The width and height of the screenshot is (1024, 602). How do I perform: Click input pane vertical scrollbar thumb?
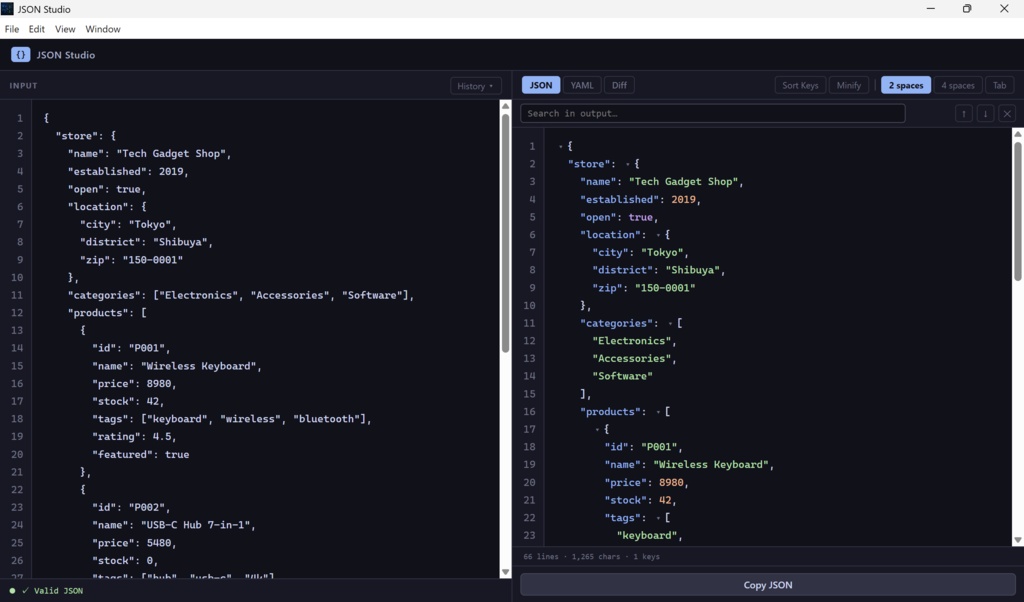(x=505, y=233)
